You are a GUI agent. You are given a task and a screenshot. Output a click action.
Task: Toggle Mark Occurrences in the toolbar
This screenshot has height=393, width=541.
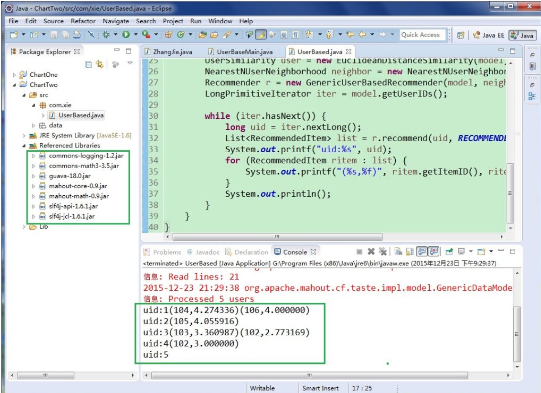point(261,35)
